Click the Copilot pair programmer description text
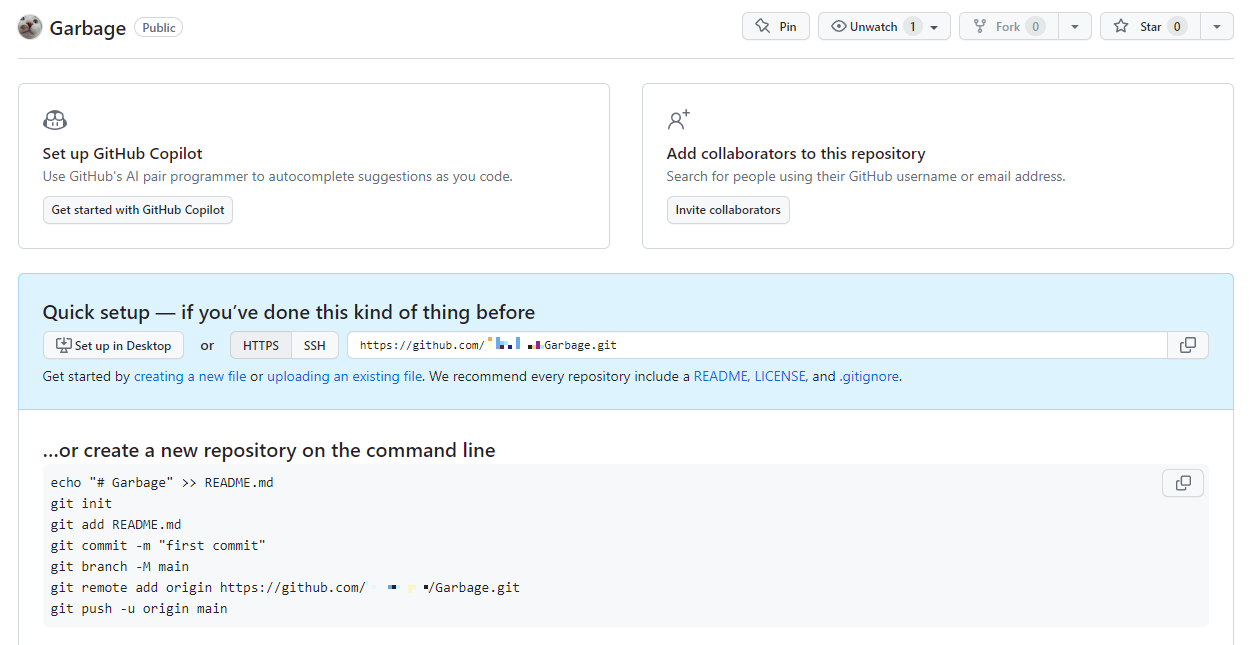 point(278,177)
